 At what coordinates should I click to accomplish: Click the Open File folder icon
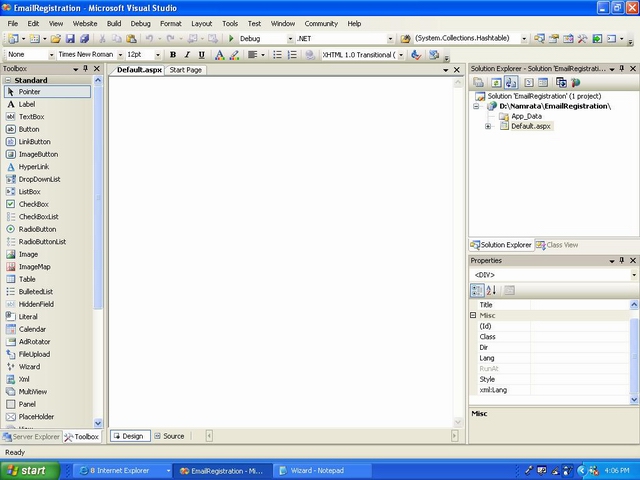click(x=56, y=39)
